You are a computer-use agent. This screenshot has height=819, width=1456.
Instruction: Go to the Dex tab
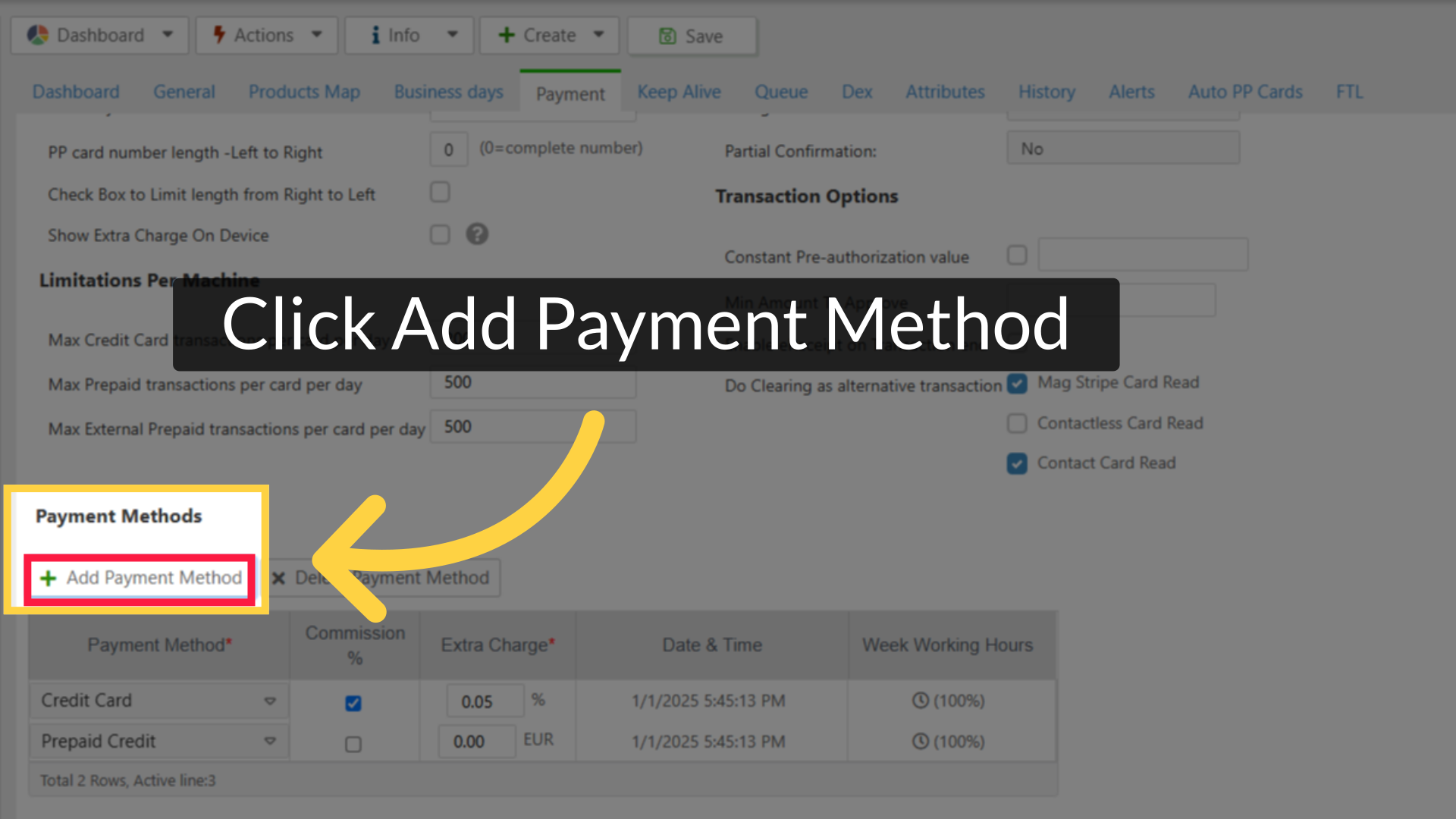[857, 92]
